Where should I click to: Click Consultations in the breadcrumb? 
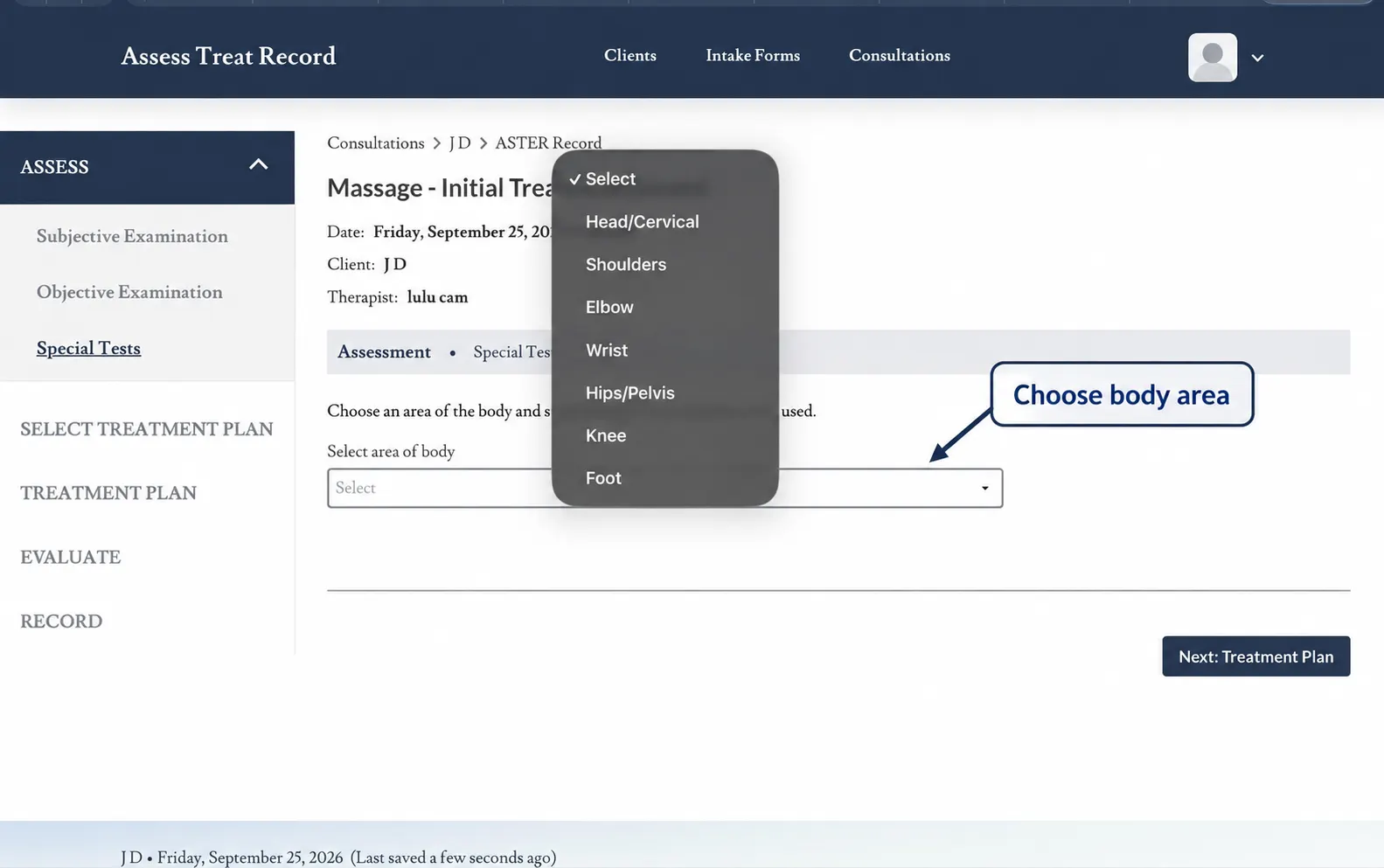click(x=376, y=142)
